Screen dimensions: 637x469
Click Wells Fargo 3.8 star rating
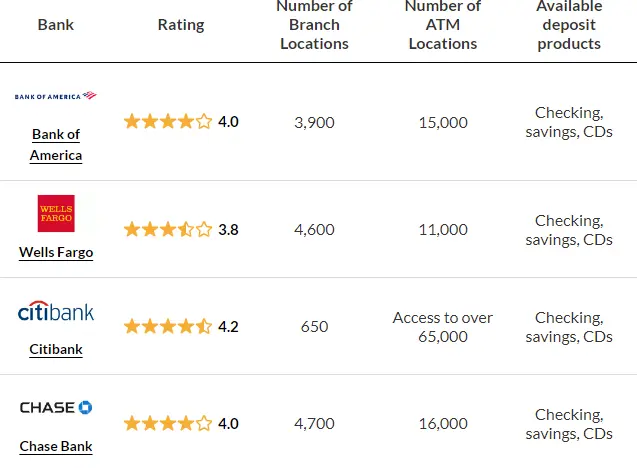pyautogui.click(x=181, y=229)
